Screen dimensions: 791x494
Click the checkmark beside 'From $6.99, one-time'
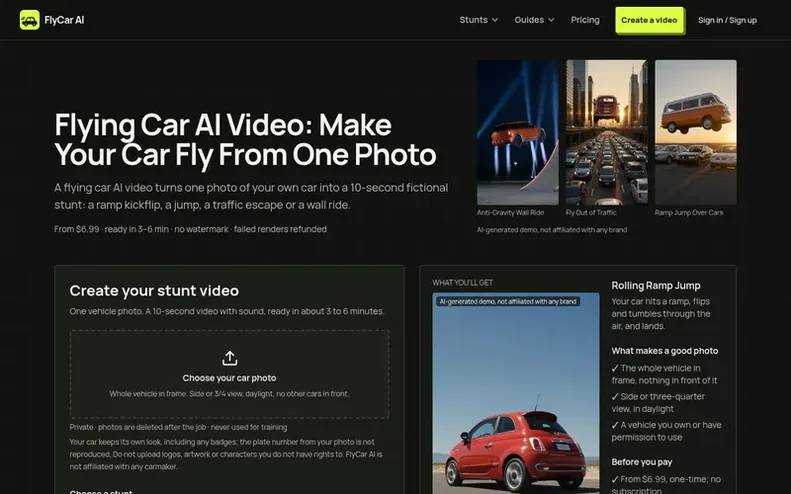(615, 479)
